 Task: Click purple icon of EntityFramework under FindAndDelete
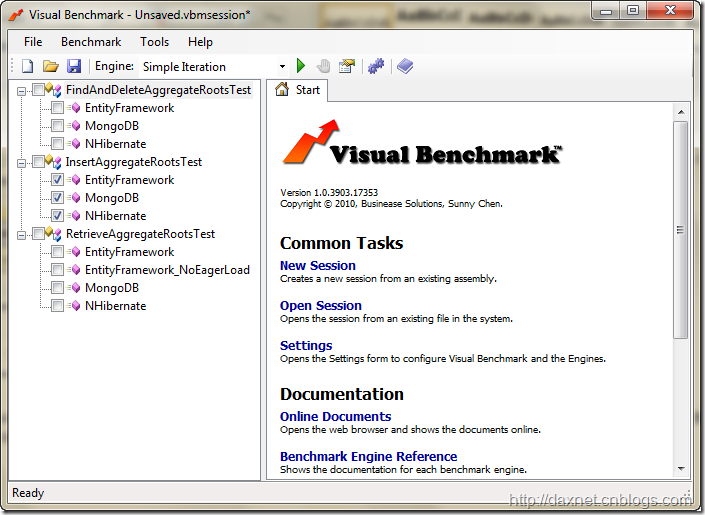pos(74,108)
